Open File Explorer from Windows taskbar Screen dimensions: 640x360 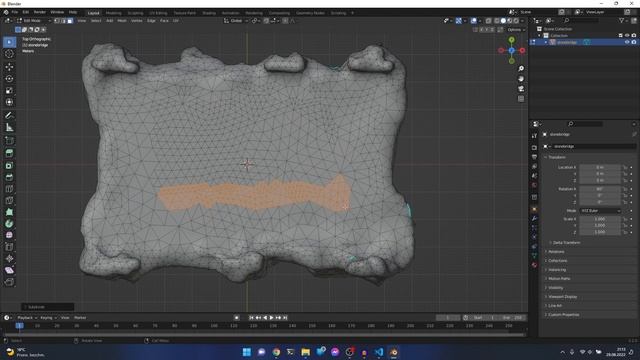tap(305, 352)
